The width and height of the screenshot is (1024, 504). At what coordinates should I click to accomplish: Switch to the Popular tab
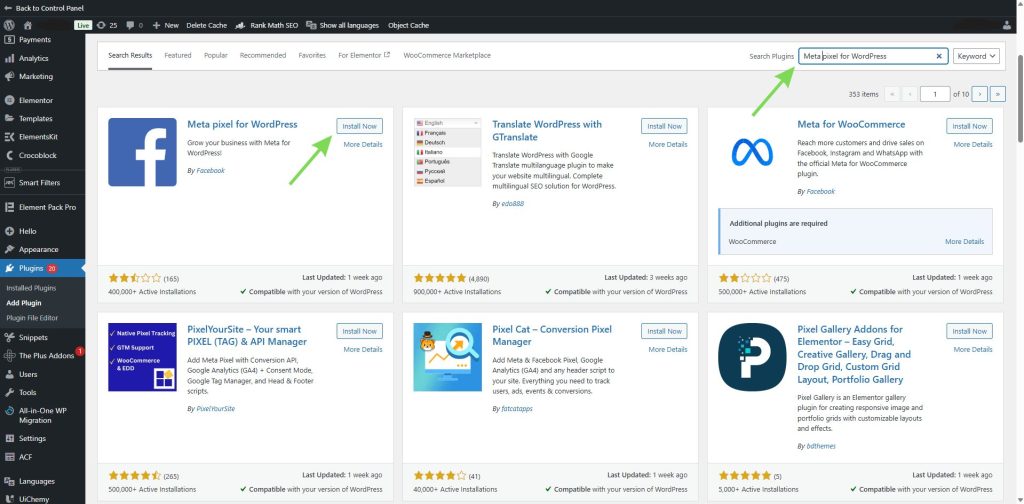coord(216,55)
